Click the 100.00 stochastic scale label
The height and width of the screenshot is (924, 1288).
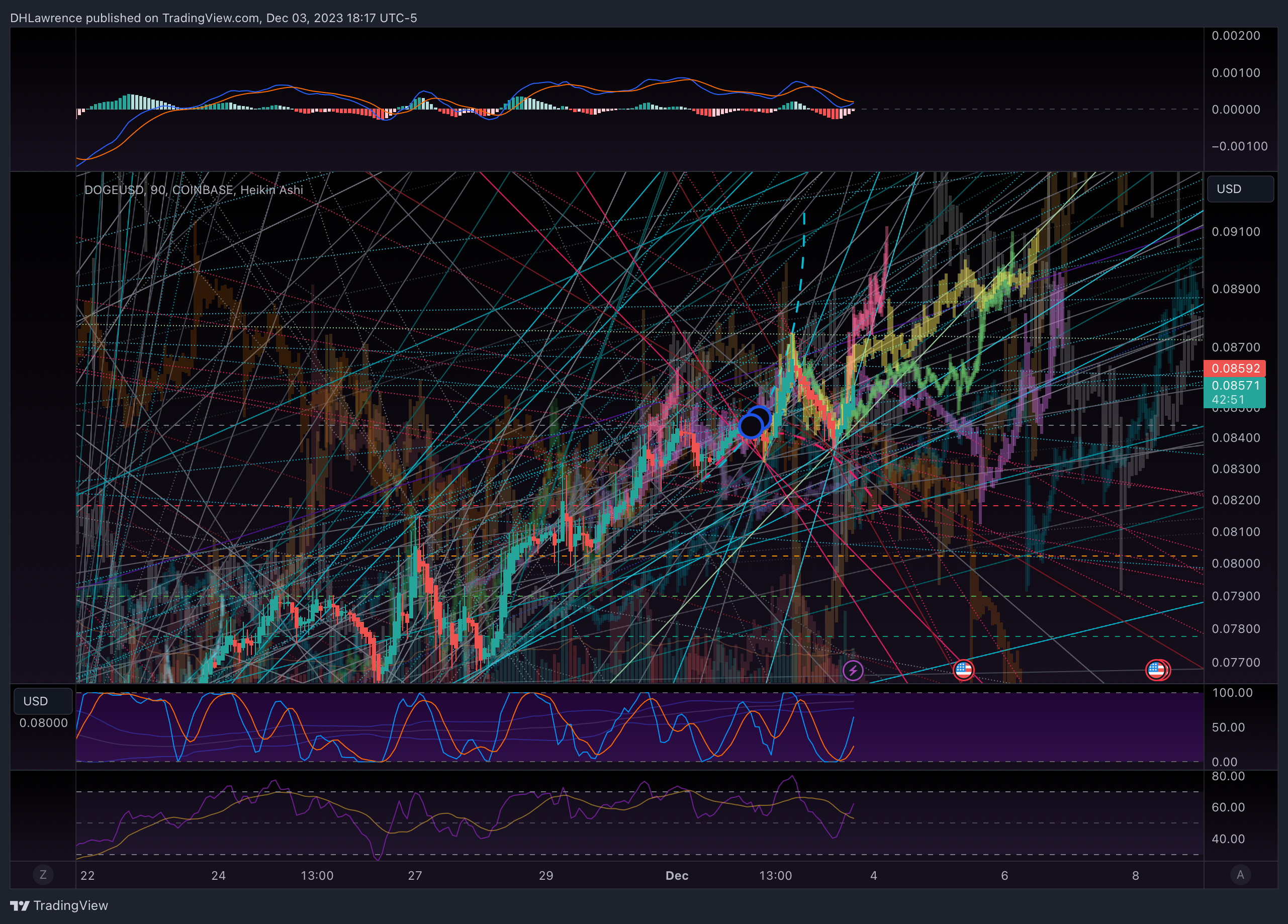coord(1232,692)
